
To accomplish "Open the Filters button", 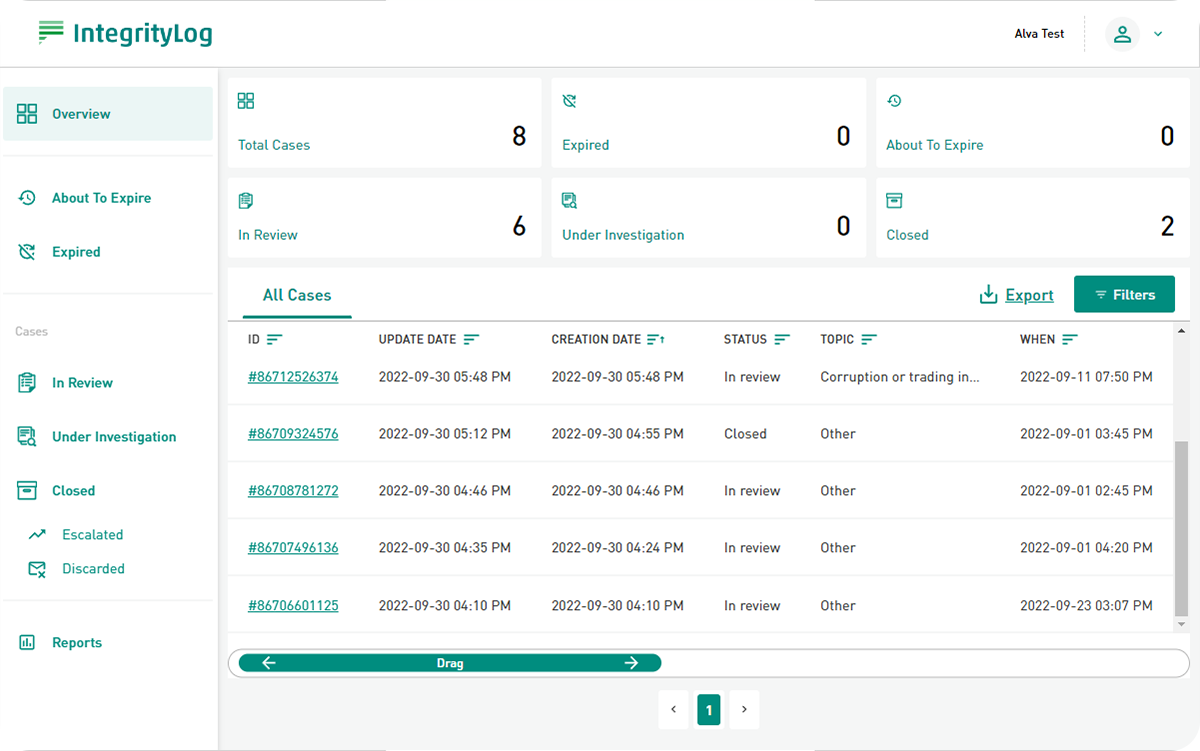I will (x=1124, y=294).
